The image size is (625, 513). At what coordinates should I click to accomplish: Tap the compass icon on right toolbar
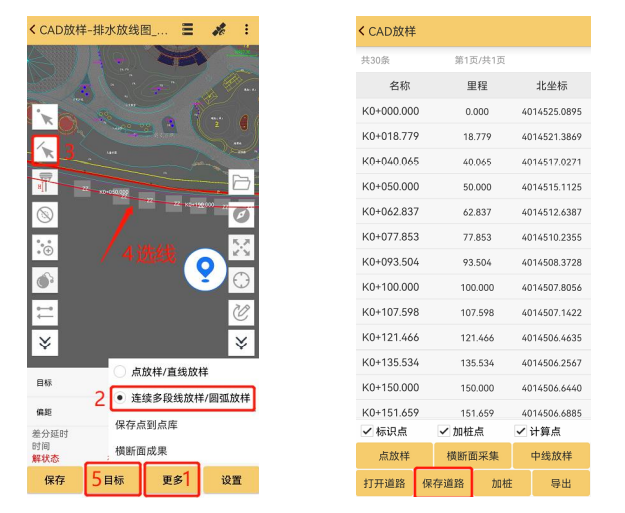click(241, 214)
